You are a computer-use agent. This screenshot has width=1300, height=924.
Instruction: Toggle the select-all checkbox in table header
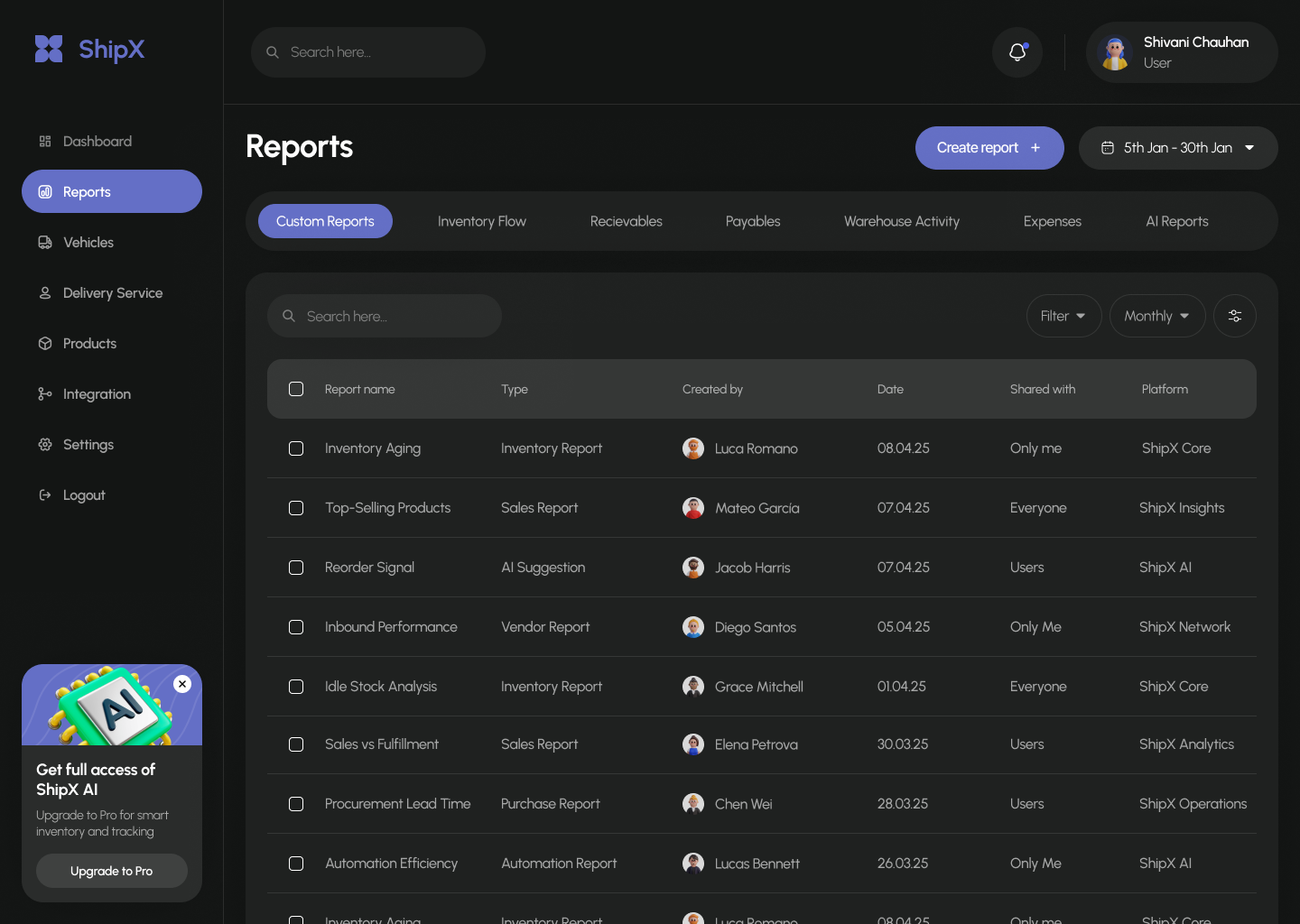click(x=296, y=389)
